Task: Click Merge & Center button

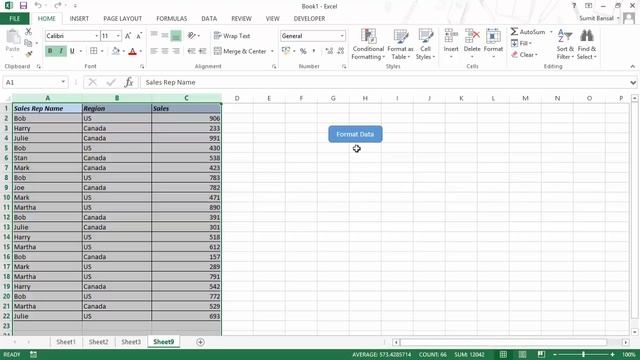Action: pyautogui.click(x=240, y=51)
